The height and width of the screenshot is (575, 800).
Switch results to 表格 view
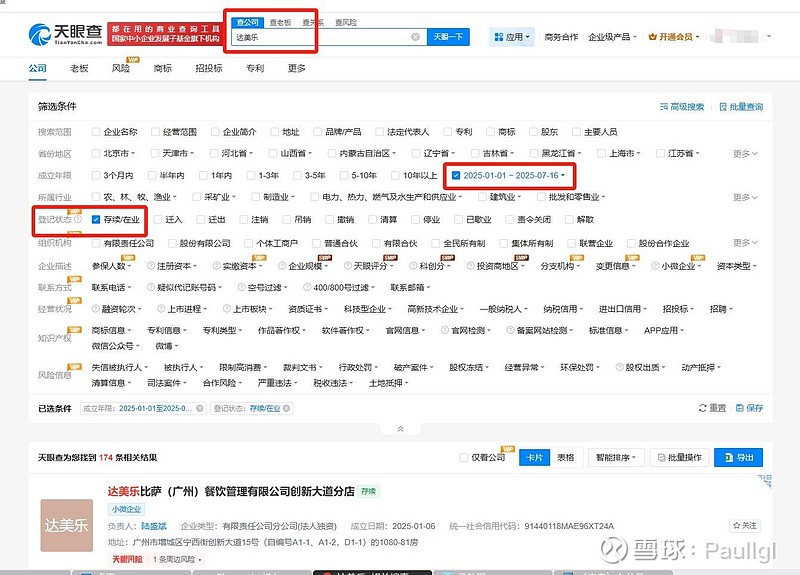click(565, 457)
